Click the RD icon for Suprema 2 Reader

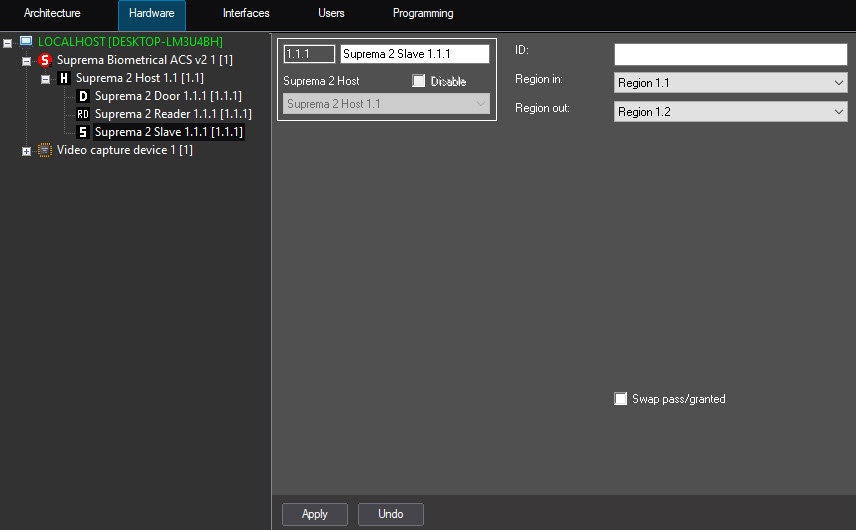click(x=83, y=114)
